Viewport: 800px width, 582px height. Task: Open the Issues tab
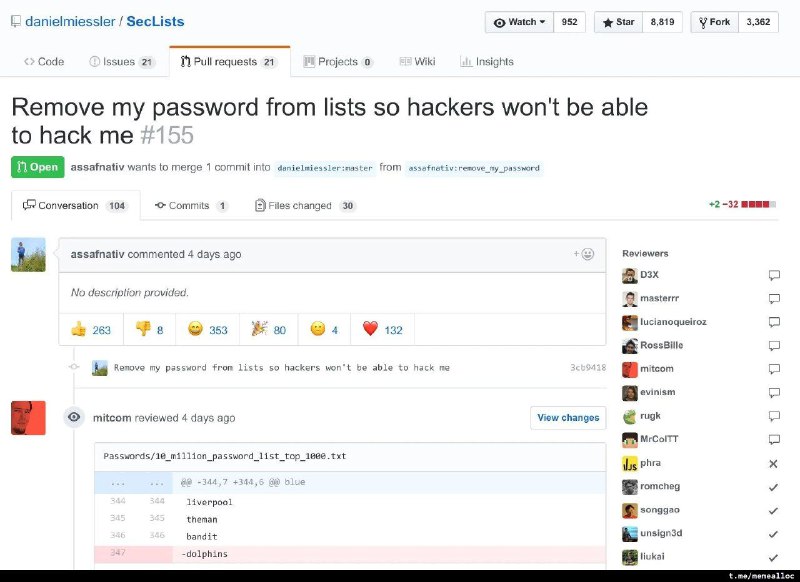point(122,62)
